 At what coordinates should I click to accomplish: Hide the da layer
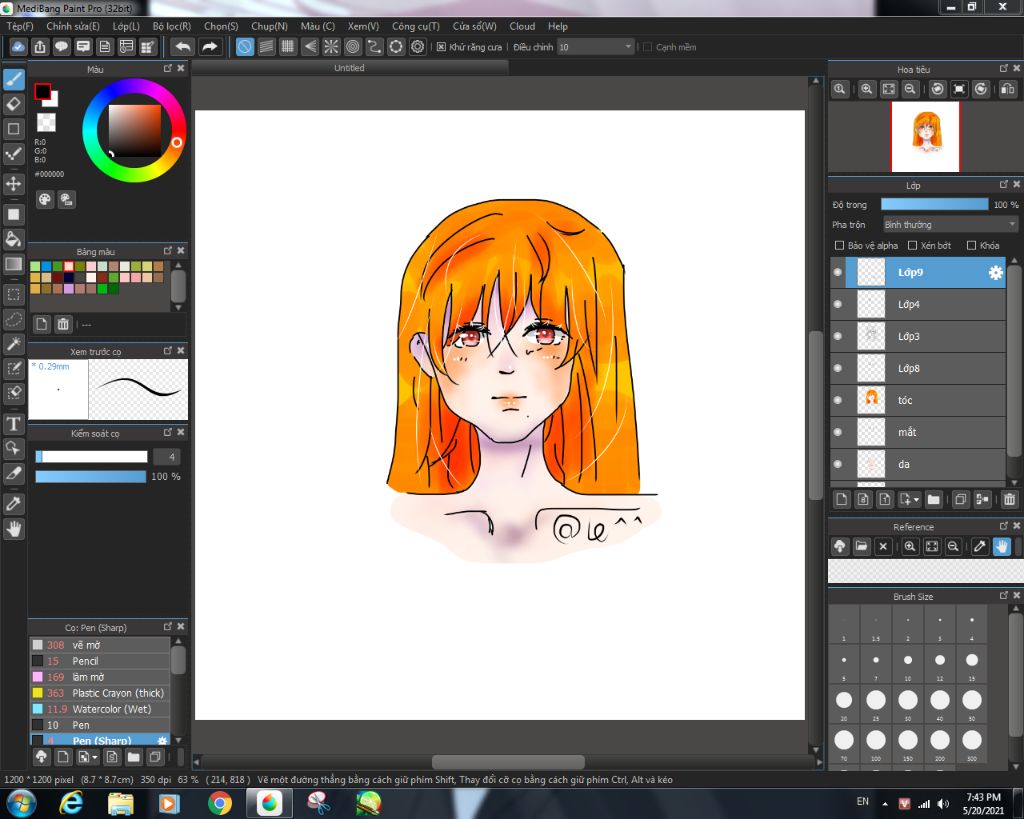(838, 464)
